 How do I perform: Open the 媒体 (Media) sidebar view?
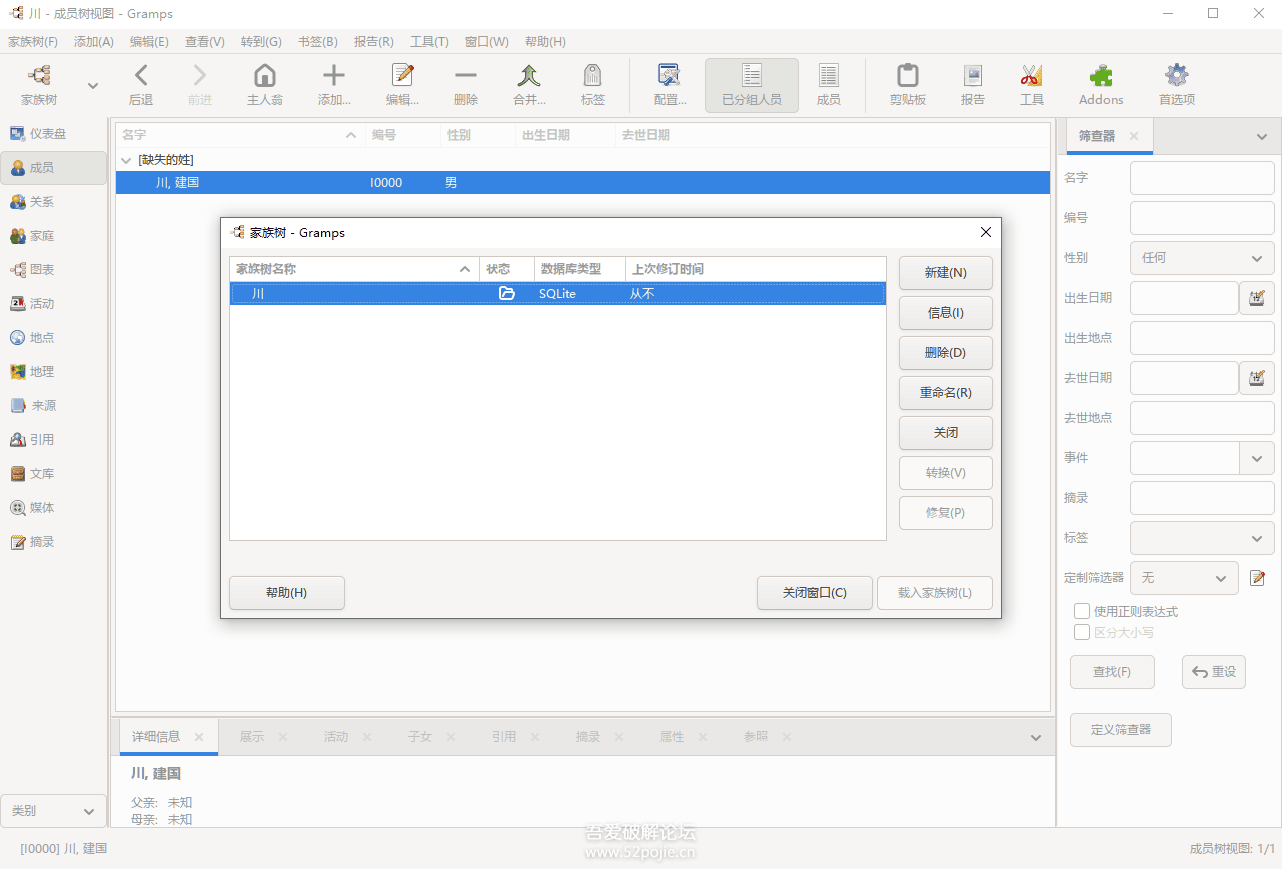pyautogui.click(x=53, y=507)
